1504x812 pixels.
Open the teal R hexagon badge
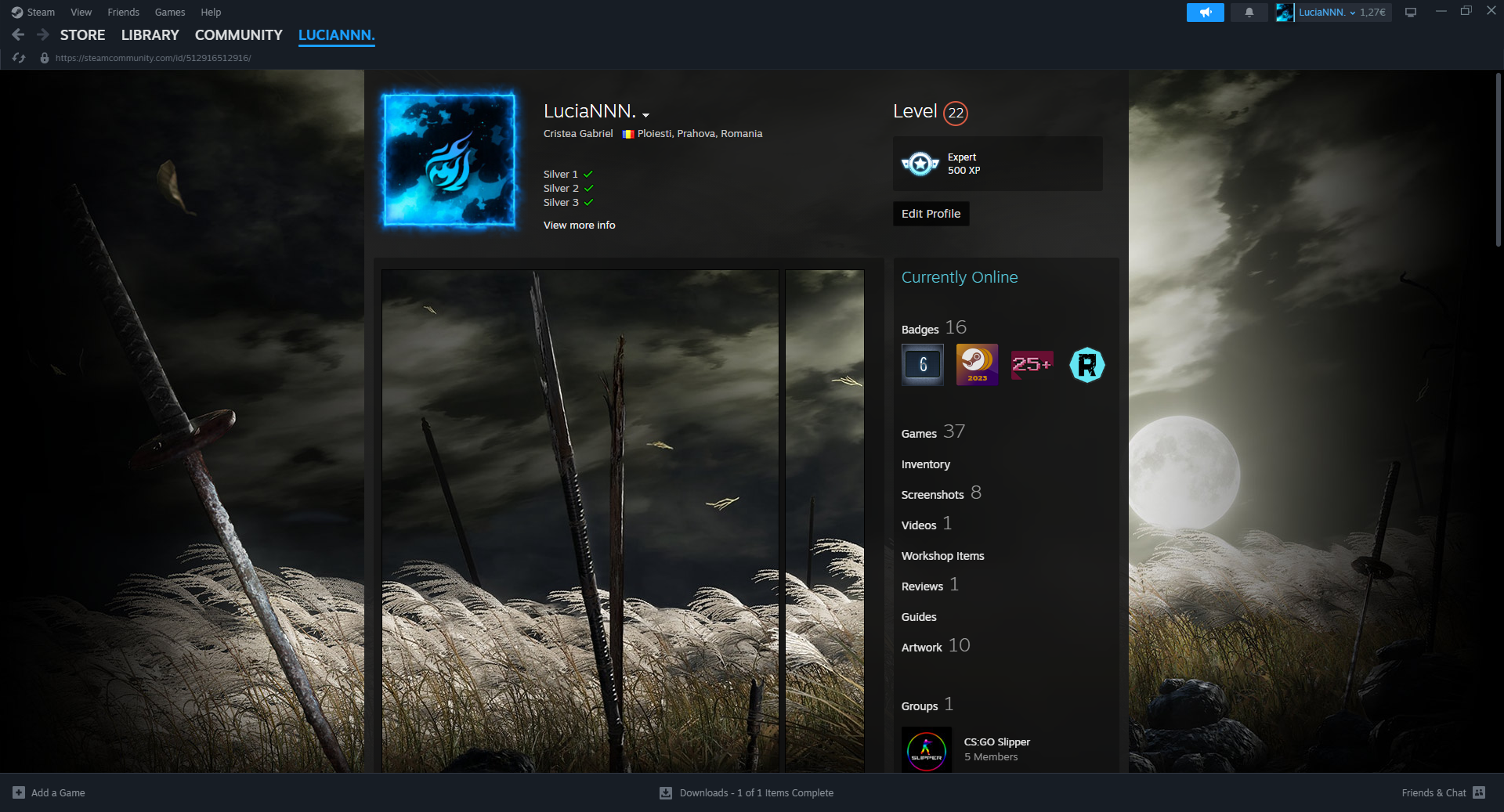pos(1086,365)
